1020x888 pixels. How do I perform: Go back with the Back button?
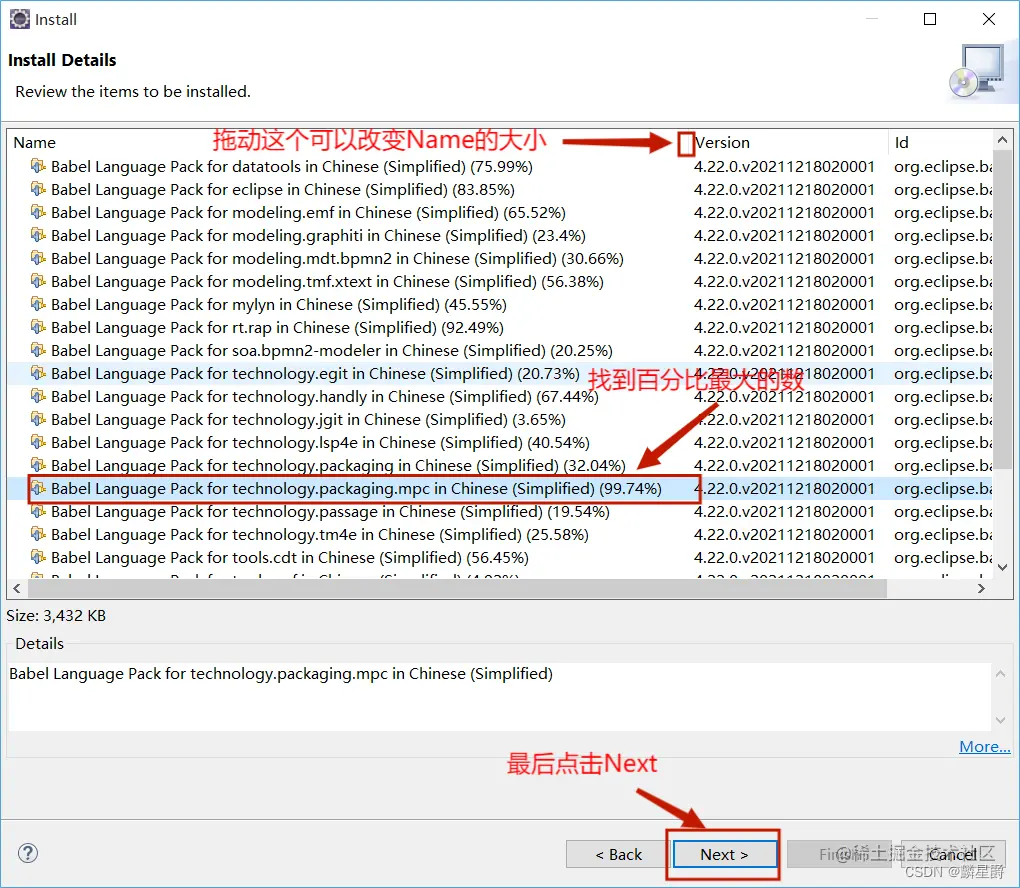coord(619,854)
